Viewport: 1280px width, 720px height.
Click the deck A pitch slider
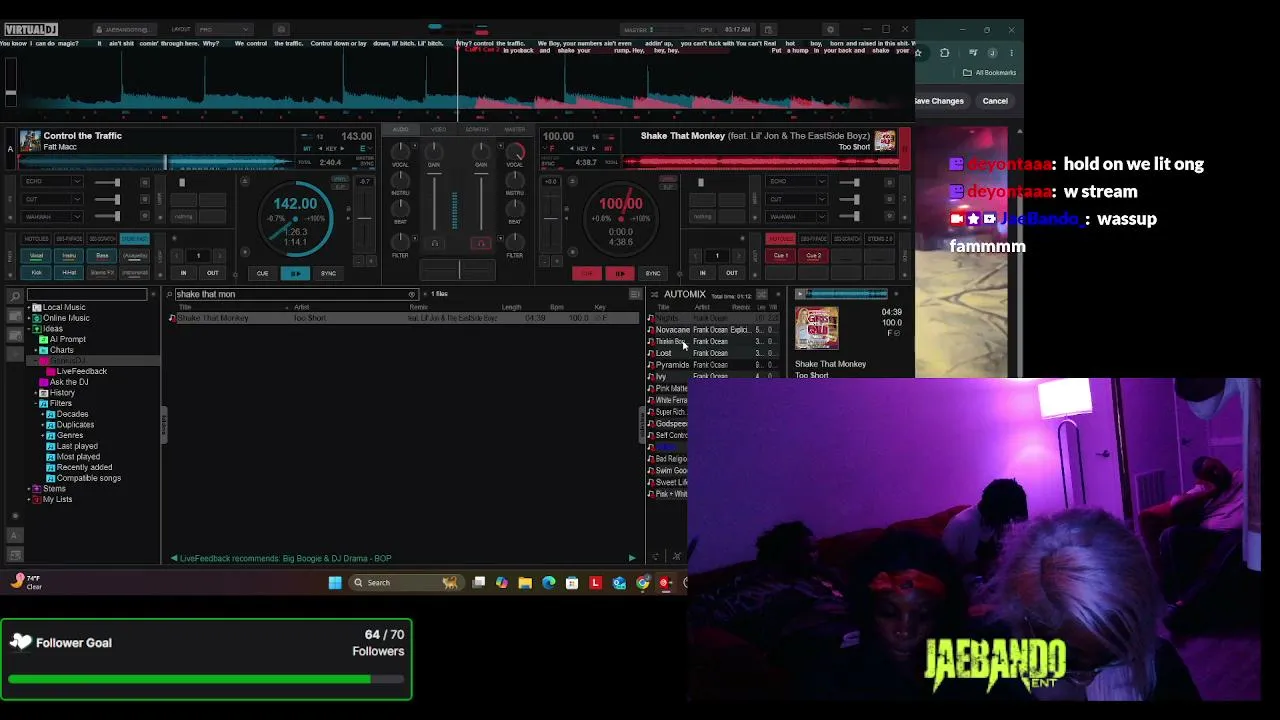365,216
